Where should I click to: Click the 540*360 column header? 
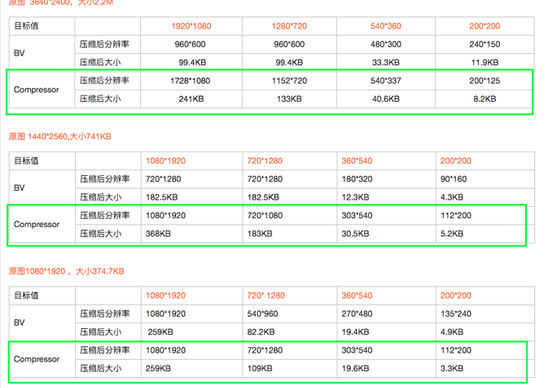coord(386,26)
